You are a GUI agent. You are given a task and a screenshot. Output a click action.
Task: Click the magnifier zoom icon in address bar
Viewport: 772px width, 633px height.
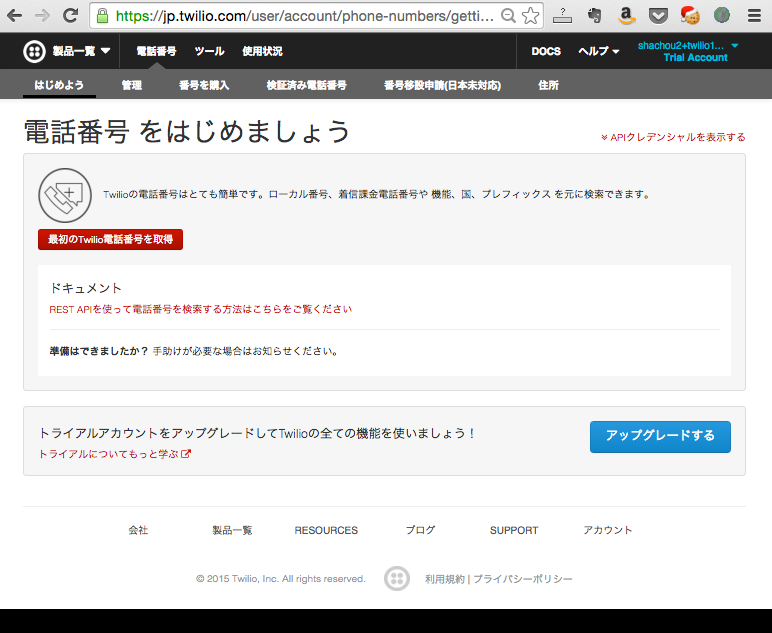[508, 16]
